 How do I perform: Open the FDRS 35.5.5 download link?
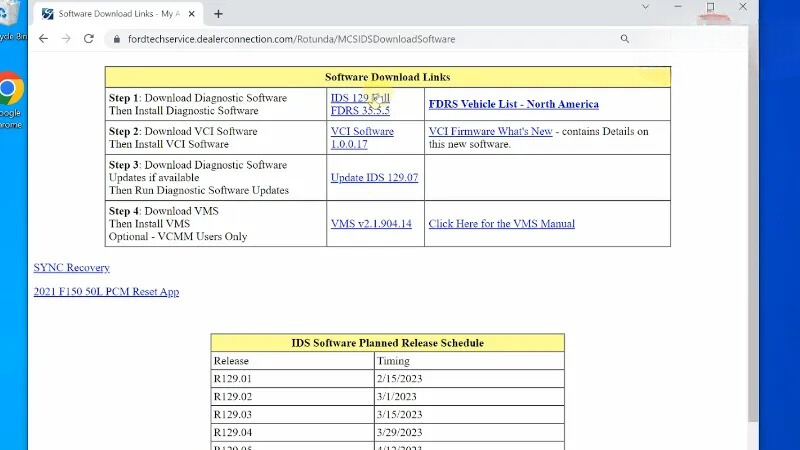tap(360, 110)
